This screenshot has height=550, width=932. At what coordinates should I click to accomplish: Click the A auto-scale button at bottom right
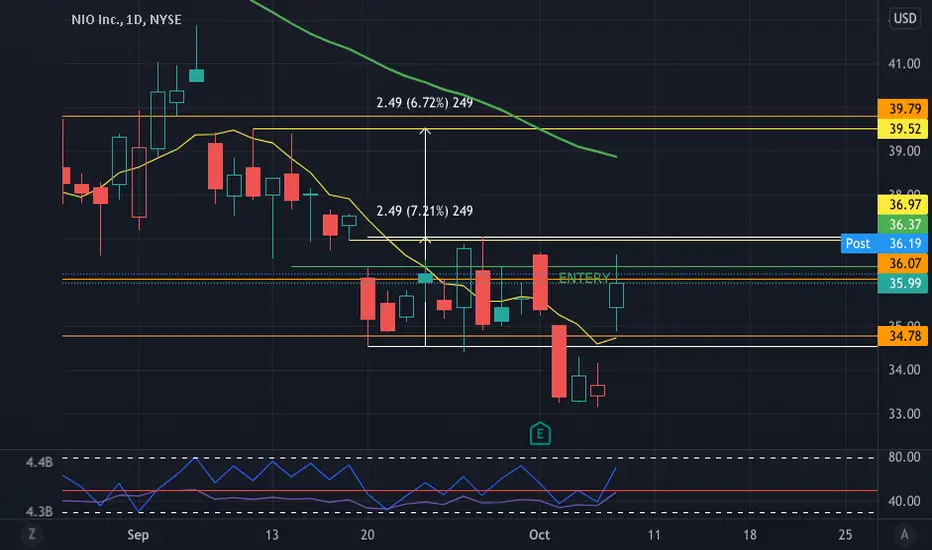[x=904, y=535]
